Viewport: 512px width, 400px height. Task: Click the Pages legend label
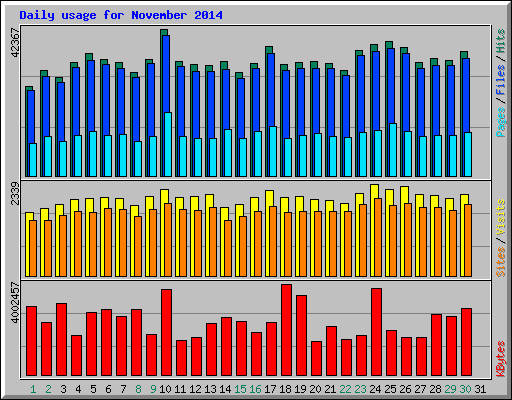point(501,122)
